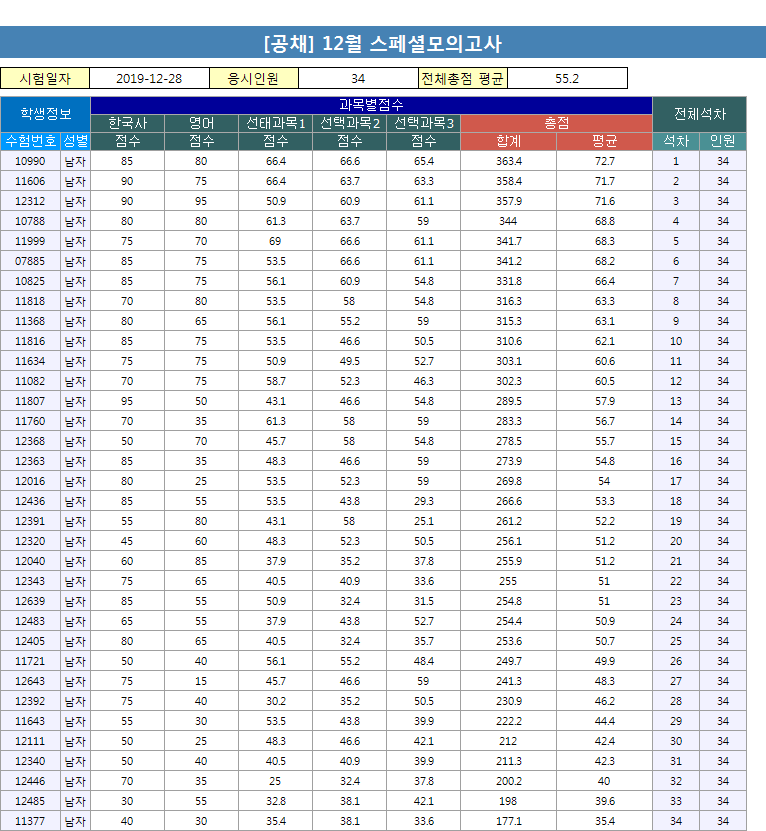Click total score '331.8'
This screenshot has height=831, width=766.
coord(508,281)
